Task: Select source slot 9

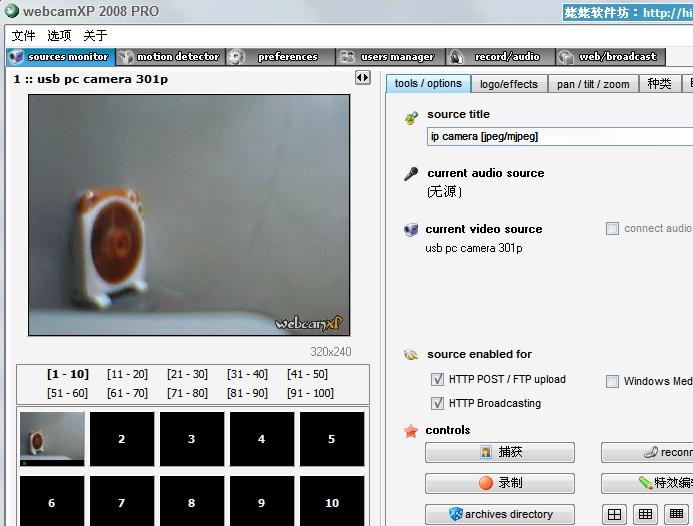Action: pyautogui.click(x=262, y=501)
